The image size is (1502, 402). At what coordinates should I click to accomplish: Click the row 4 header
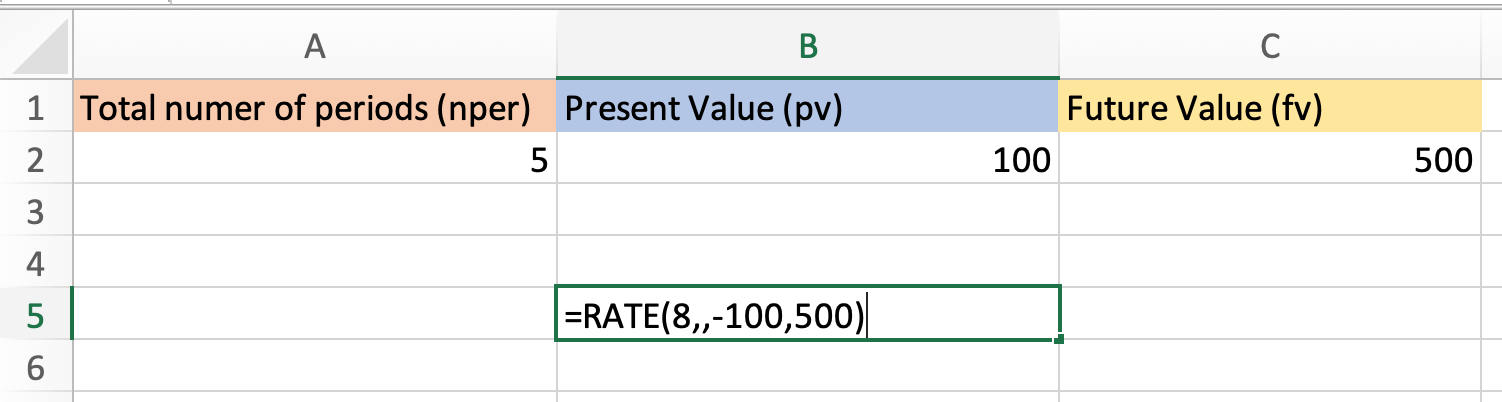coord(35,264)
